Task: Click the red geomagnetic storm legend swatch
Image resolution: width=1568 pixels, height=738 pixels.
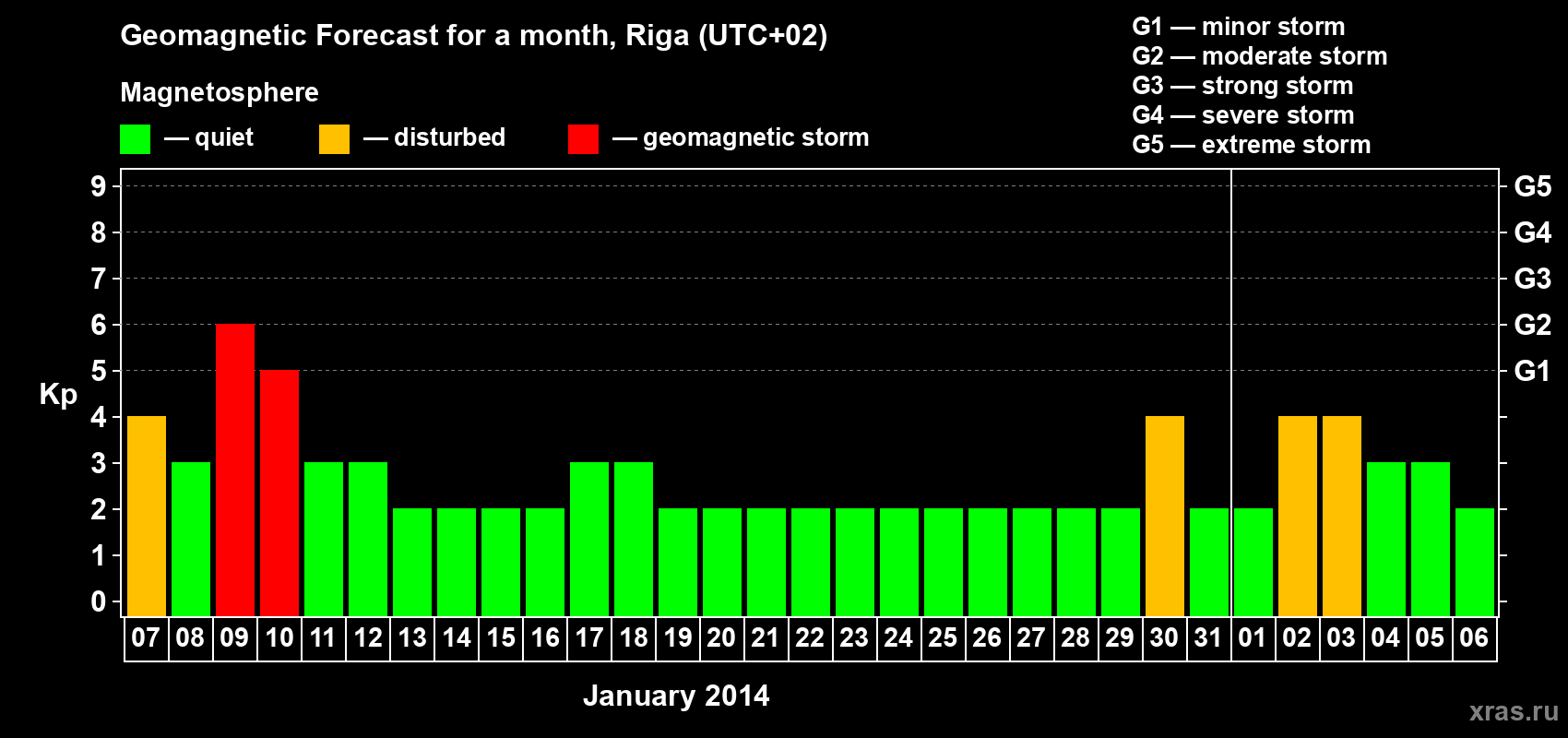Action: click(x=583, y=139)
